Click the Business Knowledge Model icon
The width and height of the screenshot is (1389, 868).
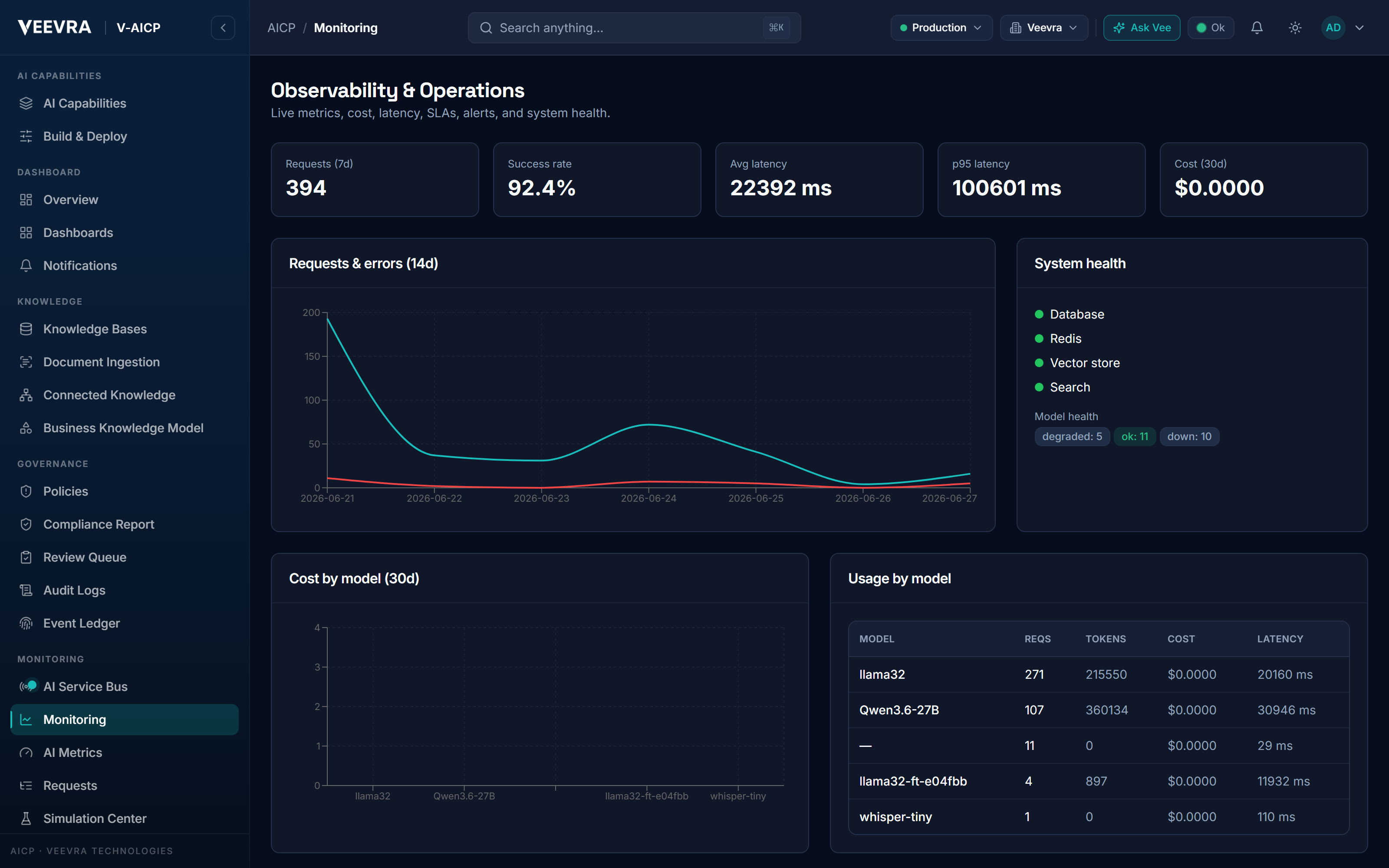(x=26, y=428)
